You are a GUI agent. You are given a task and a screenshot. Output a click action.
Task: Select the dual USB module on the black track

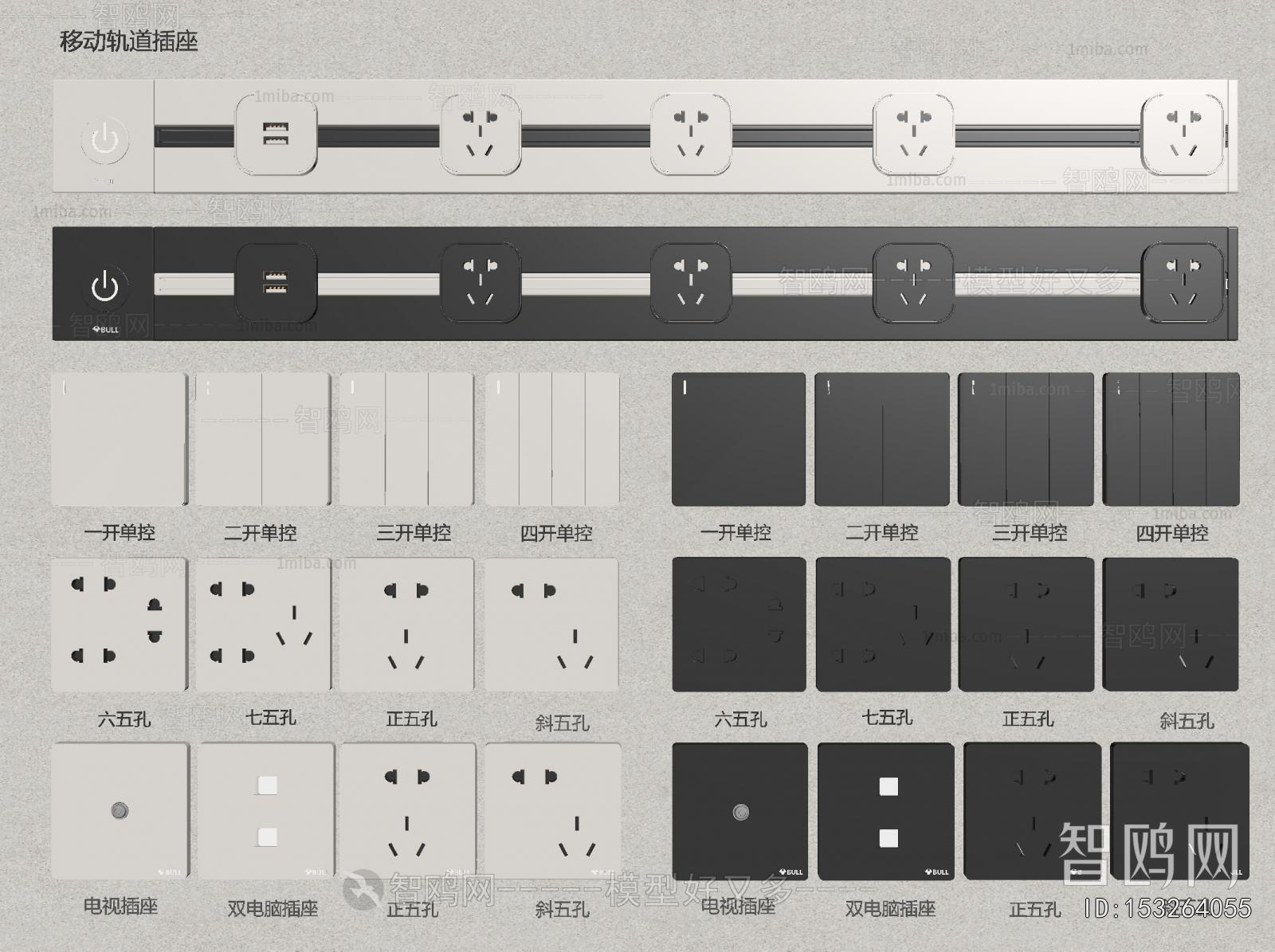273,285
